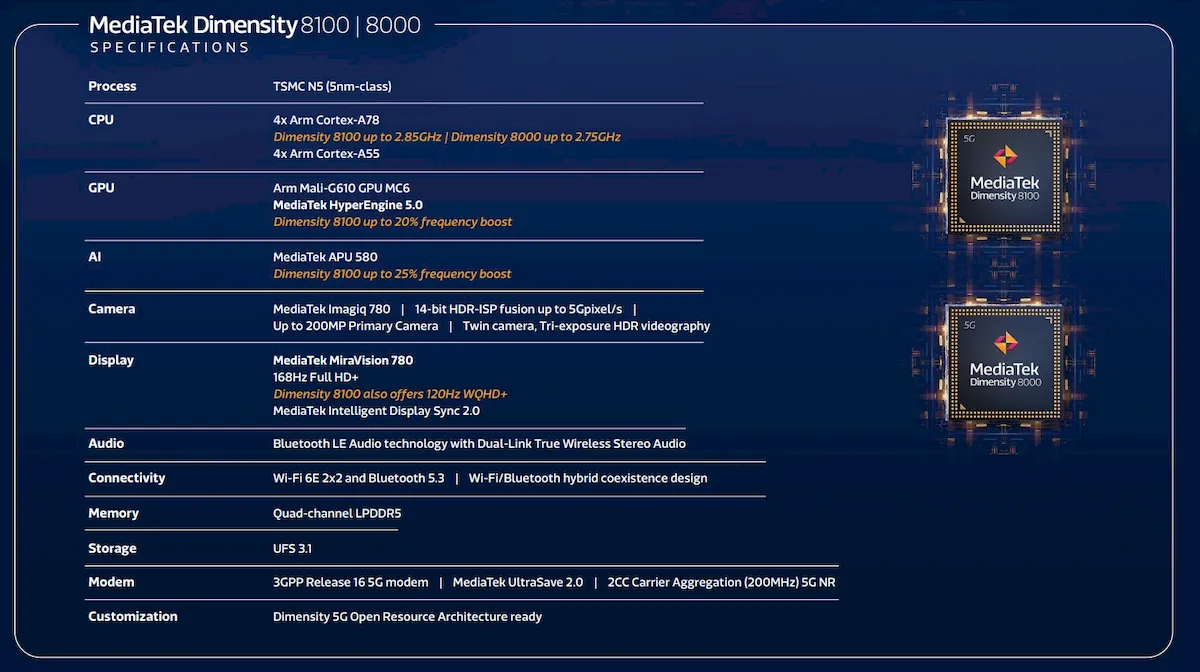Click '2CC Carrier Aggregation (200MHz) 5G NR'

coord(721,582)
